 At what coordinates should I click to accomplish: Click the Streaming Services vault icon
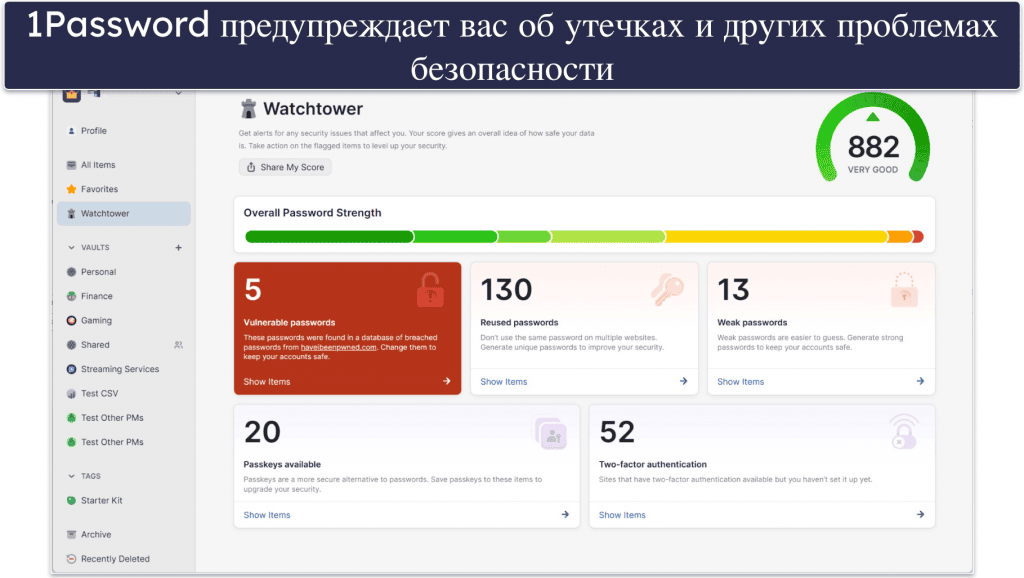71,369
